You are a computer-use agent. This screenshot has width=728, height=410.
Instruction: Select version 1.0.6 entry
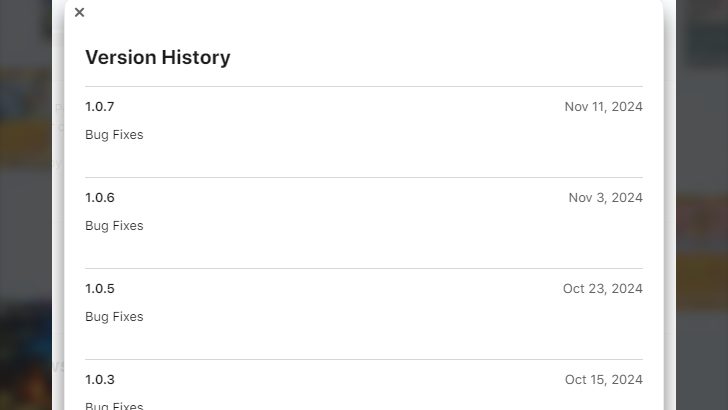coord(100,198)
